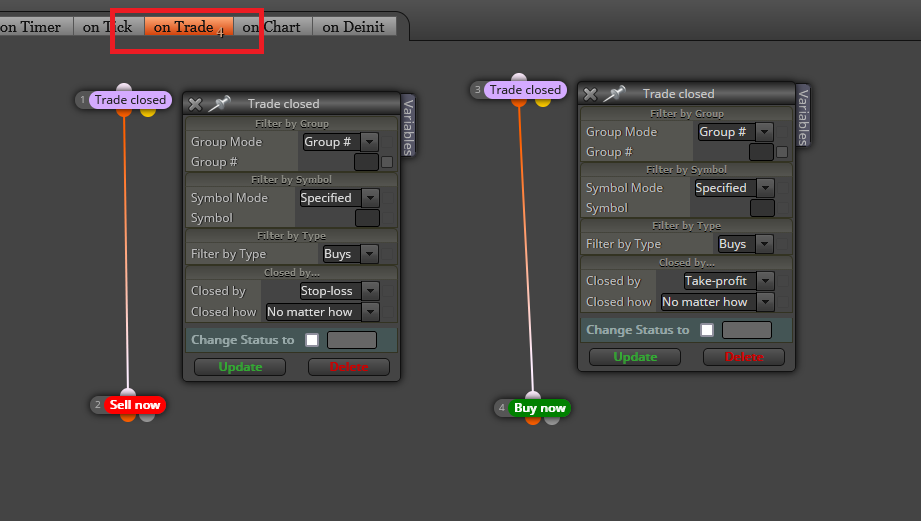Click Change Status value field in right panel
The image size is (921, 521).
click(747, 330)
